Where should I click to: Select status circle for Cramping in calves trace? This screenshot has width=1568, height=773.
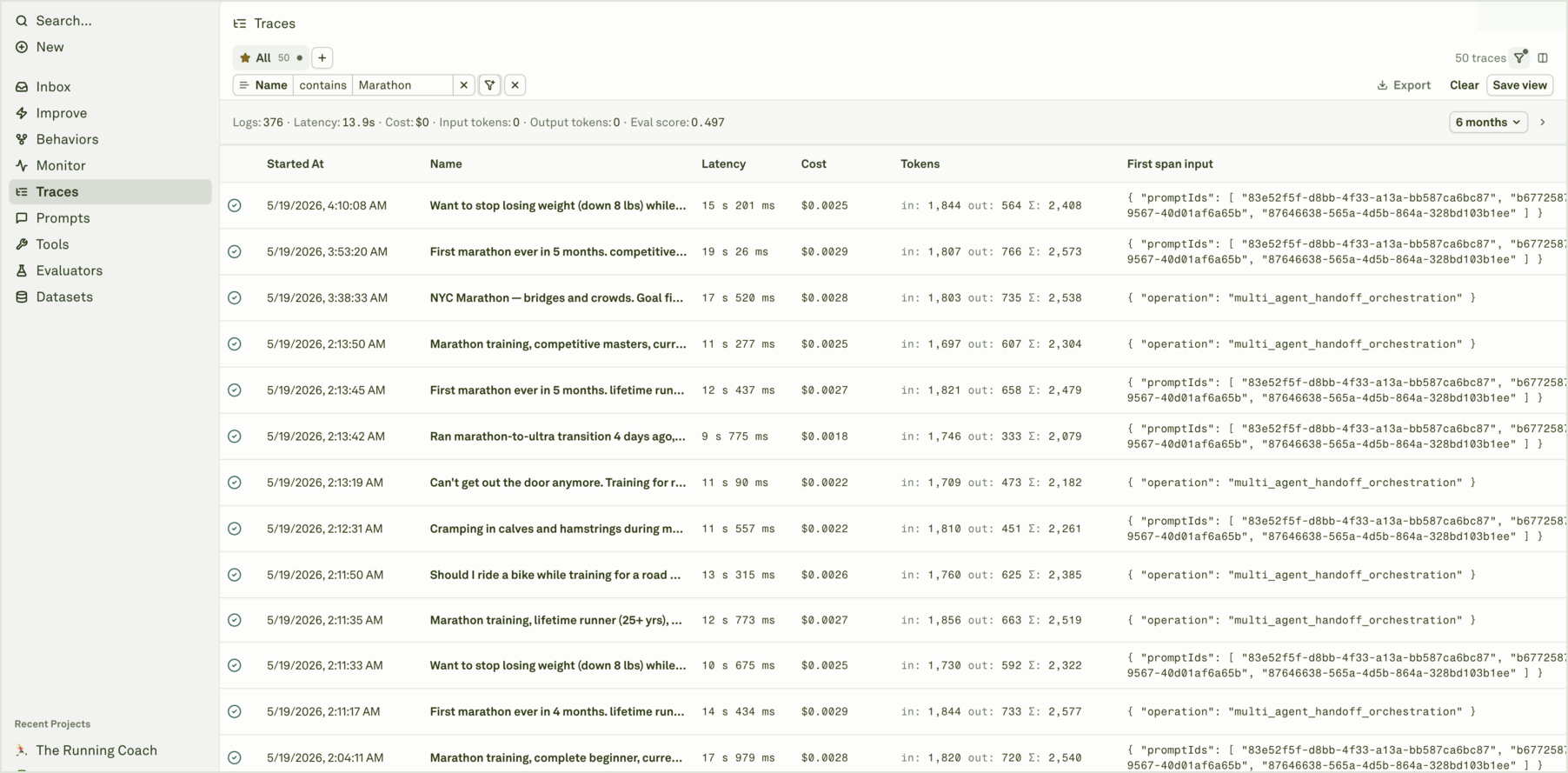pyautogui.click(x=235, y=528)
